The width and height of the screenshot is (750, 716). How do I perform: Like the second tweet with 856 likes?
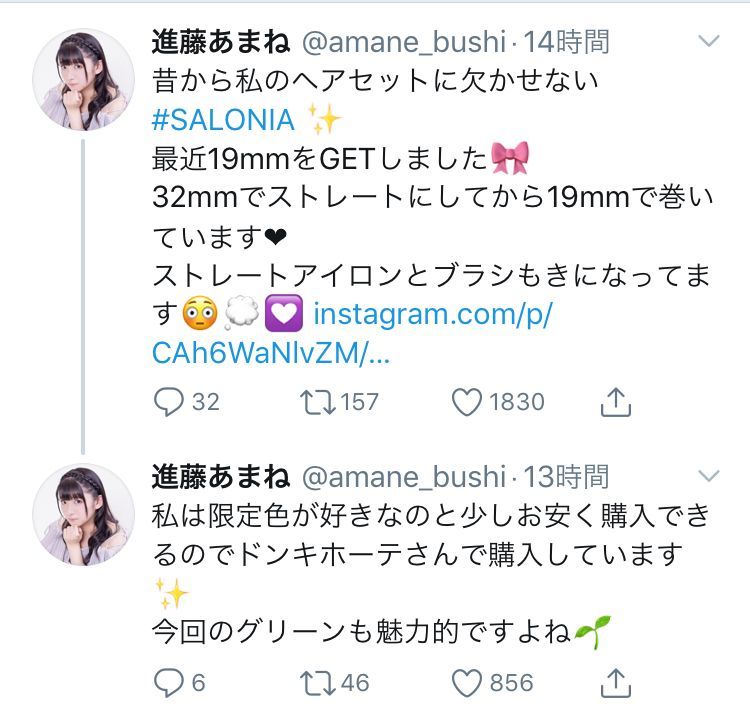[467, 683]
